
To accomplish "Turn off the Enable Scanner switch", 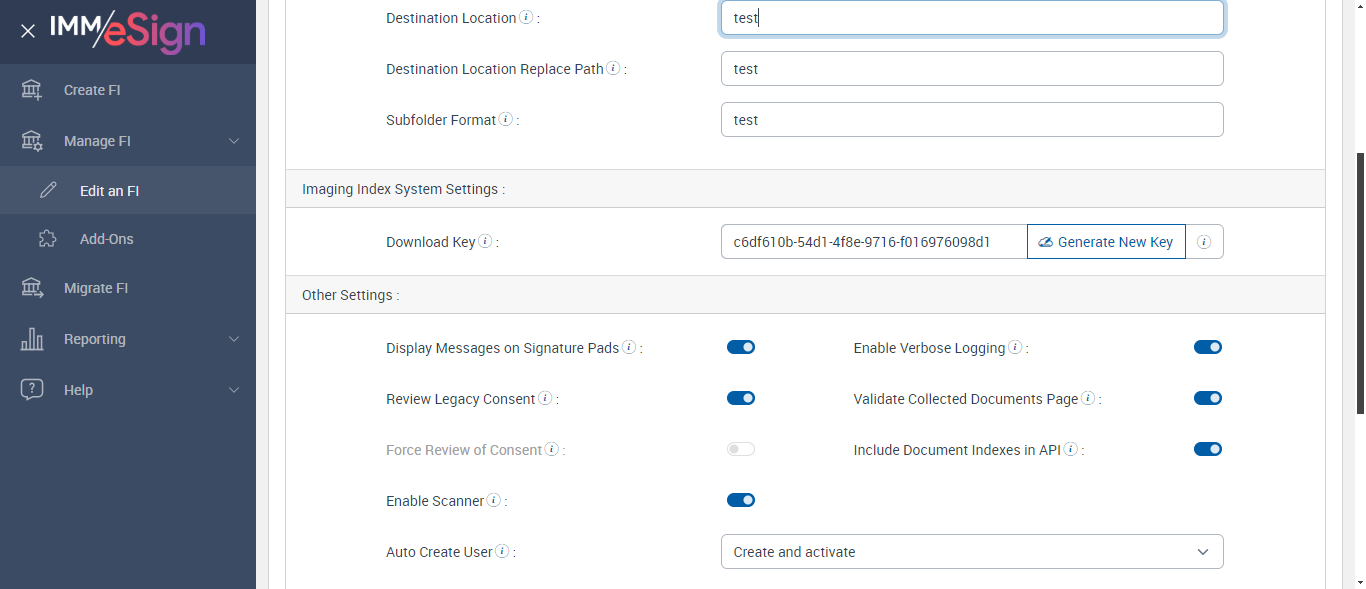I will [741, 500].
